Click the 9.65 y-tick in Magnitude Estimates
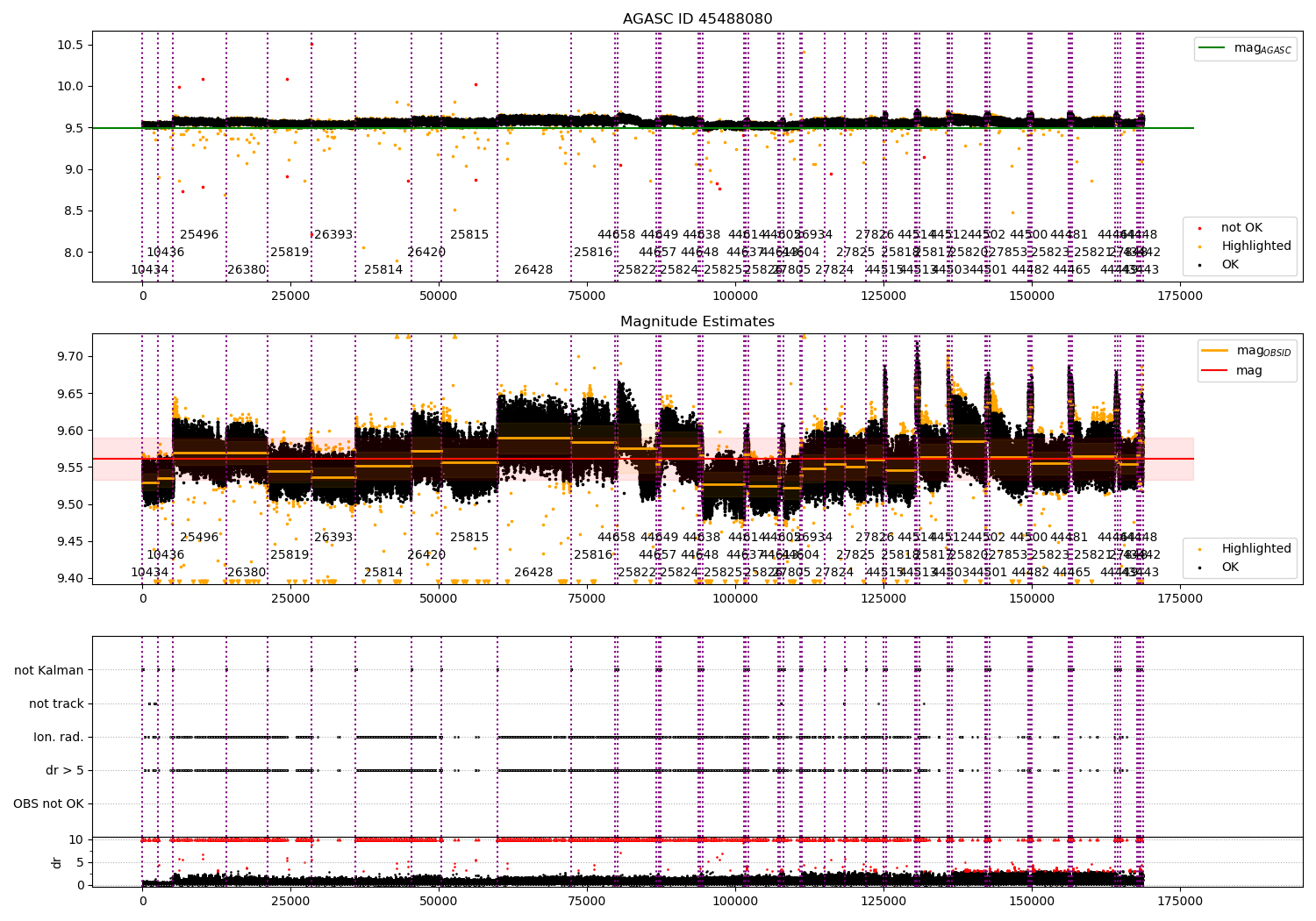The height and width of the screenshot is (921, 1316). (x=71, y=394)
